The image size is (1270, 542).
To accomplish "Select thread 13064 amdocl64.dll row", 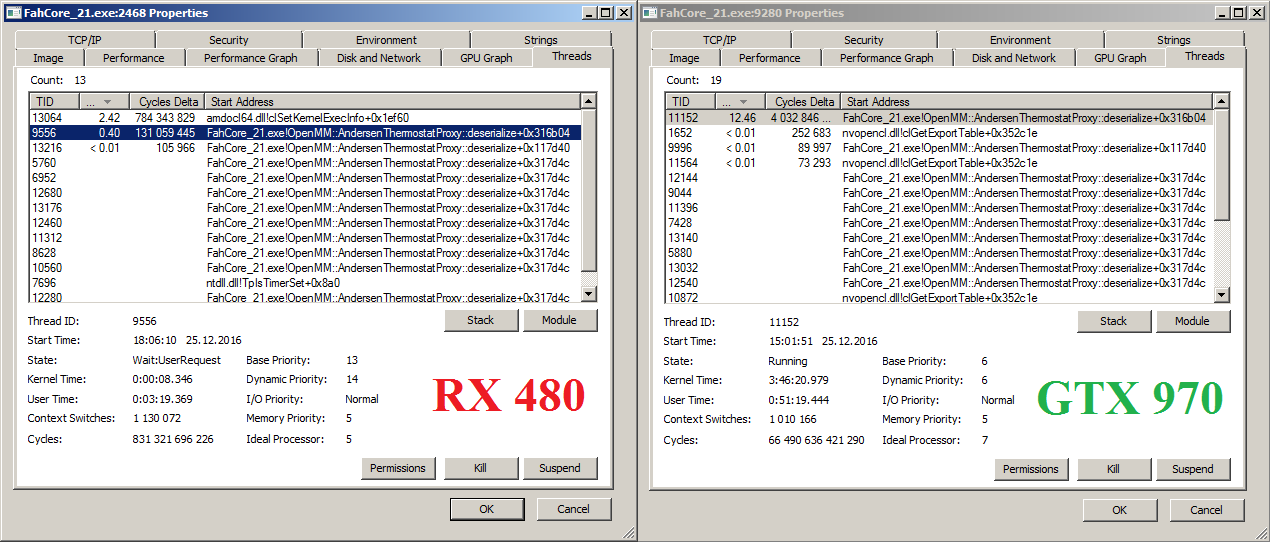I will (305, 117).
